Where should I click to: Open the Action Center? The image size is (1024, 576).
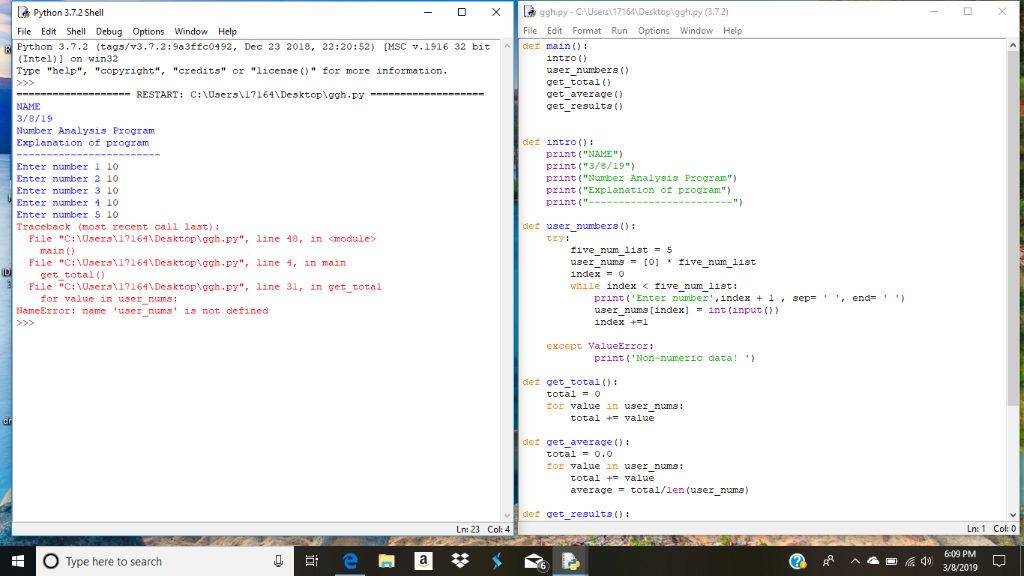click(1000, 560)
